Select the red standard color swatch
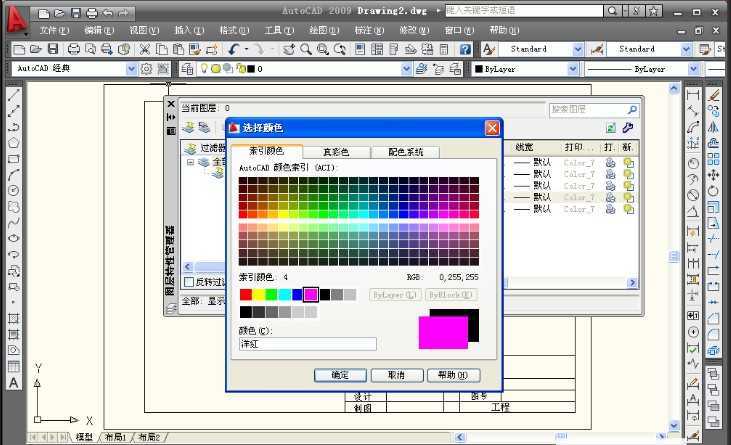 246,294
